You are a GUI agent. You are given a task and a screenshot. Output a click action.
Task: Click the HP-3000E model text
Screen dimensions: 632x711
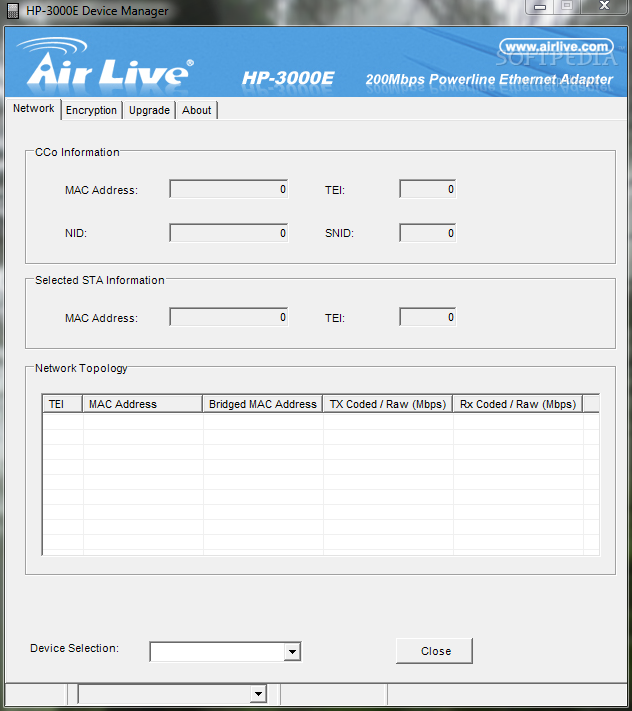pos(288,78)
